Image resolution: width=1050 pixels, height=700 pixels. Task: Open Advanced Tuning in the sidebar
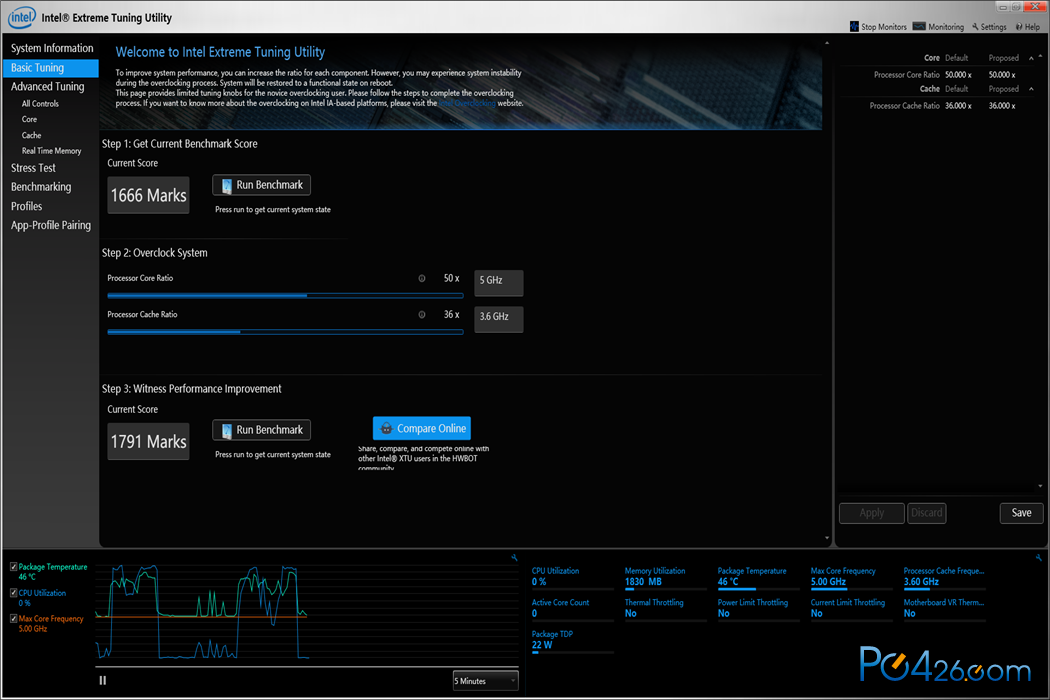[48, 86]
